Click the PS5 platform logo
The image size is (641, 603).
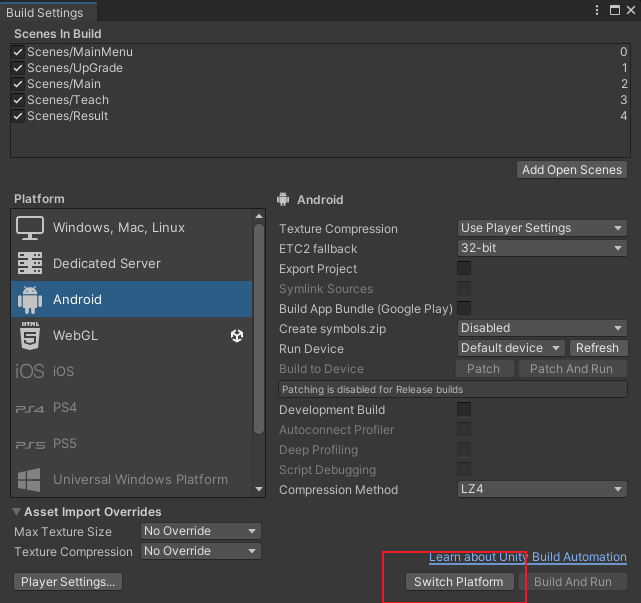[30, 445]
